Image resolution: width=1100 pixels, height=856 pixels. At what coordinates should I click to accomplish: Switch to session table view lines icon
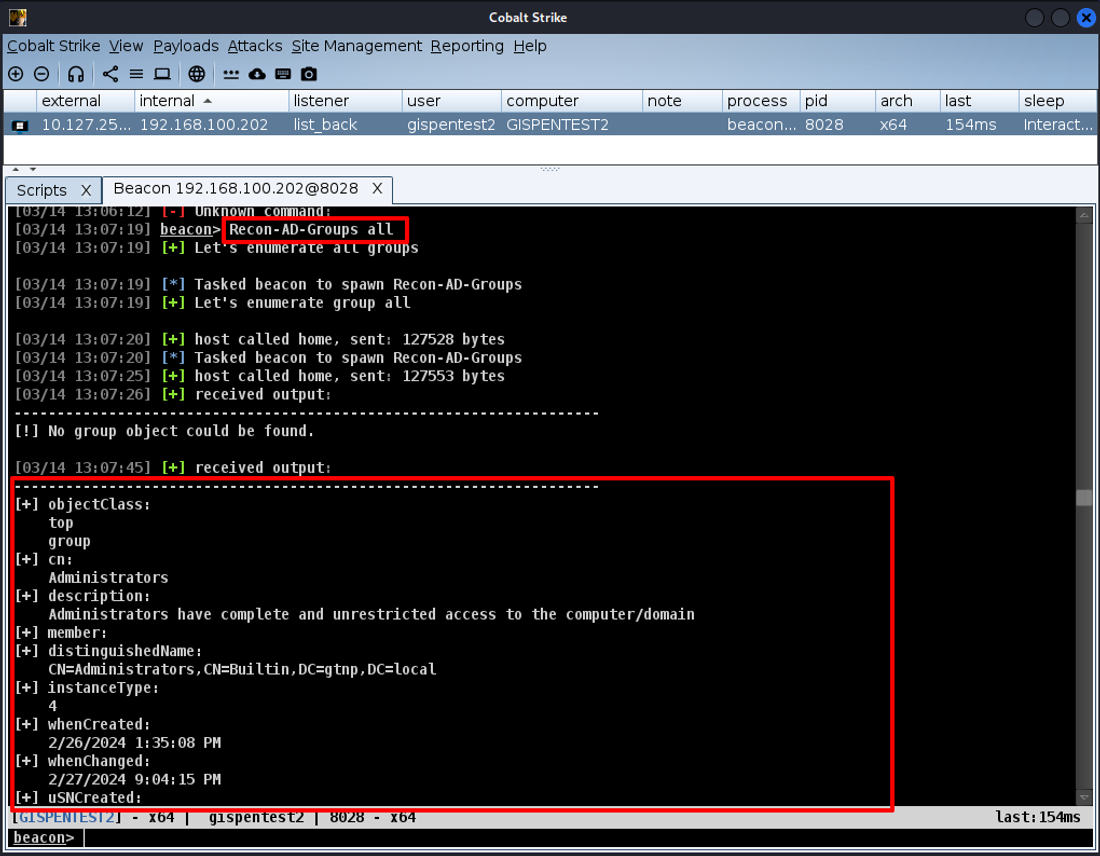[x=136, y=74]
